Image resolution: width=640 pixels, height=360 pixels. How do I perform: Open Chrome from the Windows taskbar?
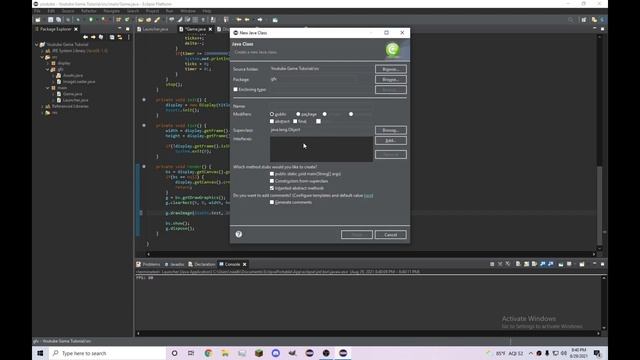(x=208, y=353)
